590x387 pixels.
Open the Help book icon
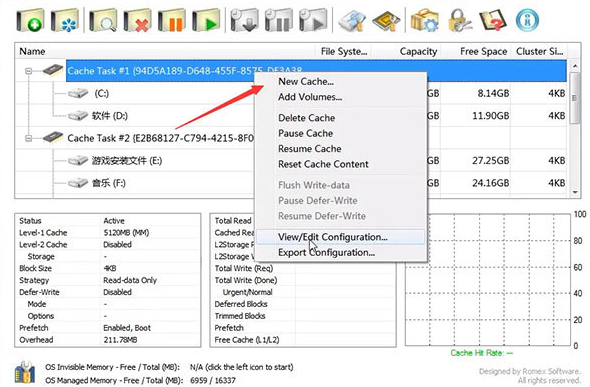(493, 20)
